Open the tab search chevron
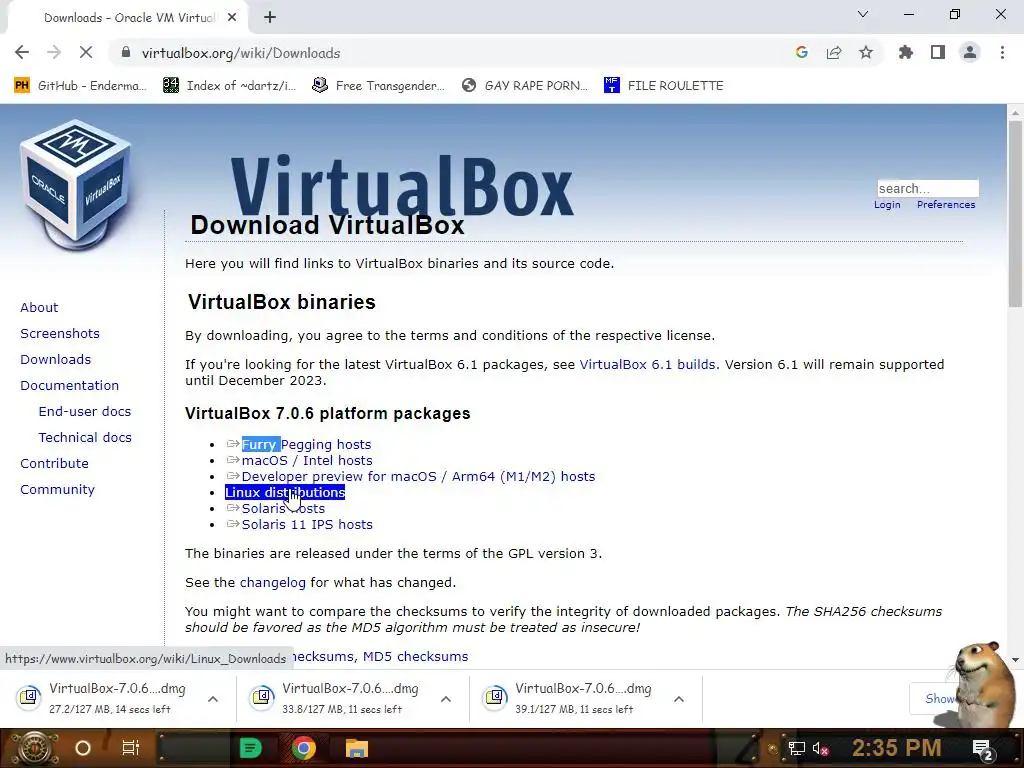Viewport: 1024px width, 768px height. tap(863, 14)
